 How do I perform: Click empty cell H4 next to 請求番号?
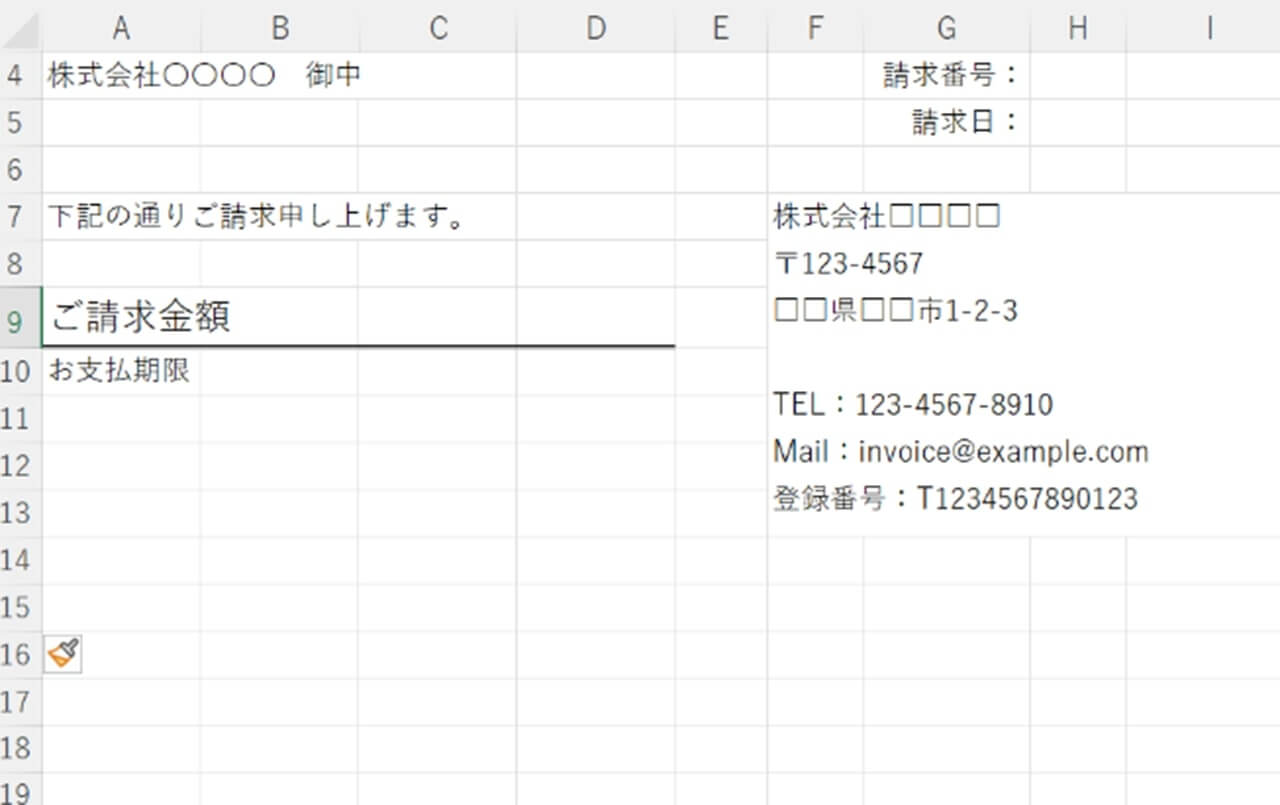1078,75
